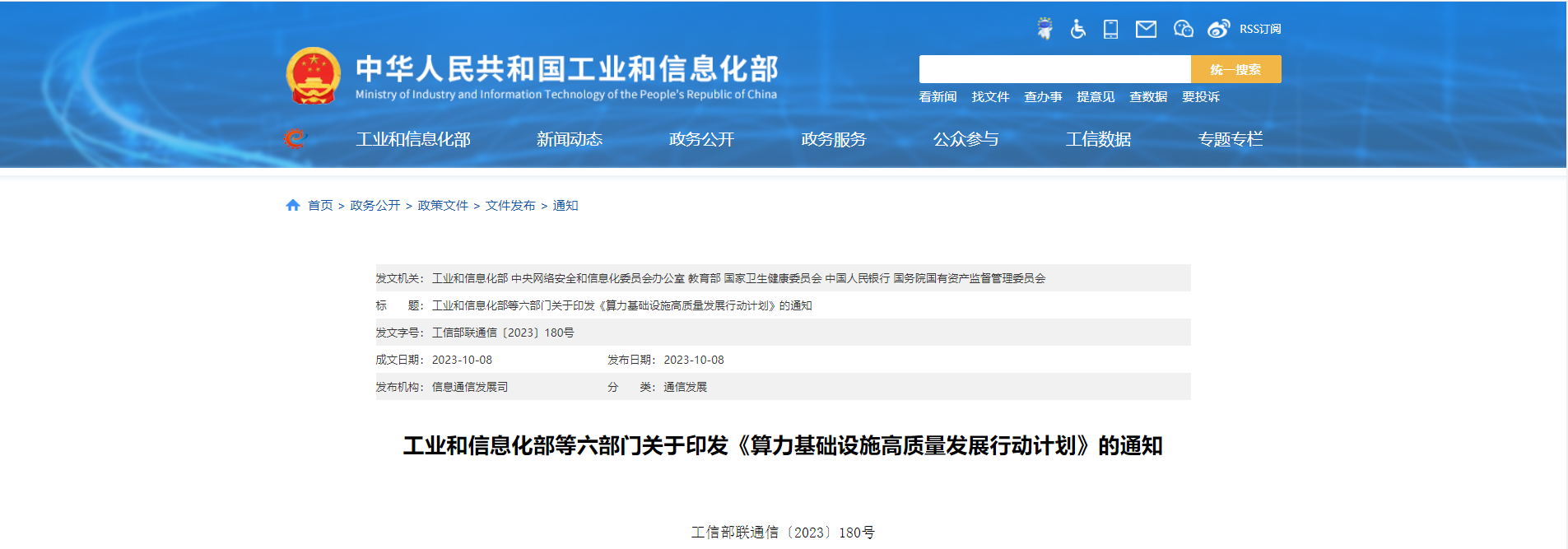This screenshot has width=1568, height=549.
Task: Click 政策文件 in the breadcrumb
Action: (x=443, y=206)
